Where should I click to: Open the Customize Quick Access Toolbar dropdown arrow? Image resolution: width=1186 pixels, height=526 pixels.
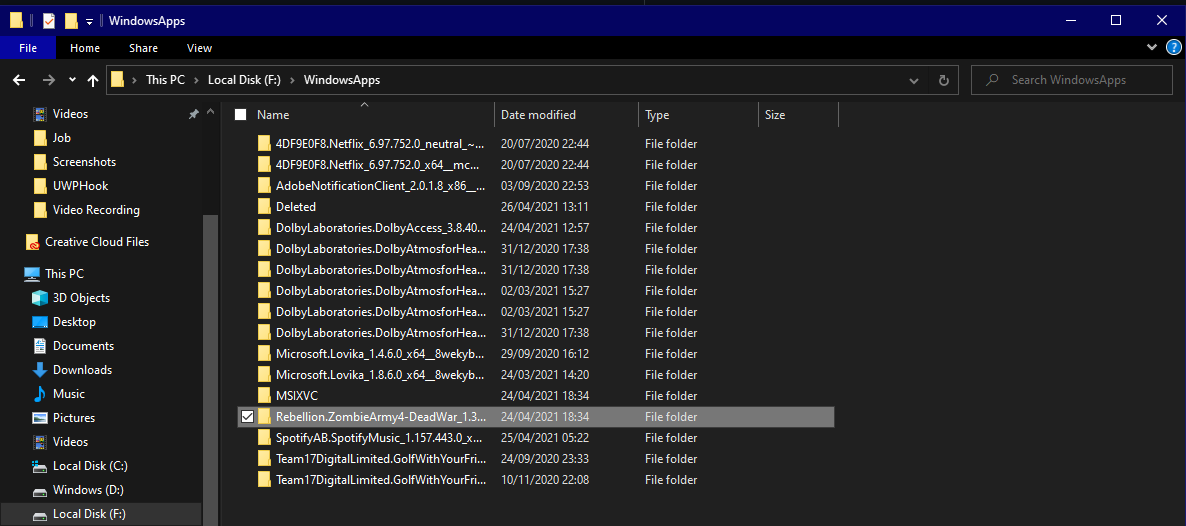[89, 21]
